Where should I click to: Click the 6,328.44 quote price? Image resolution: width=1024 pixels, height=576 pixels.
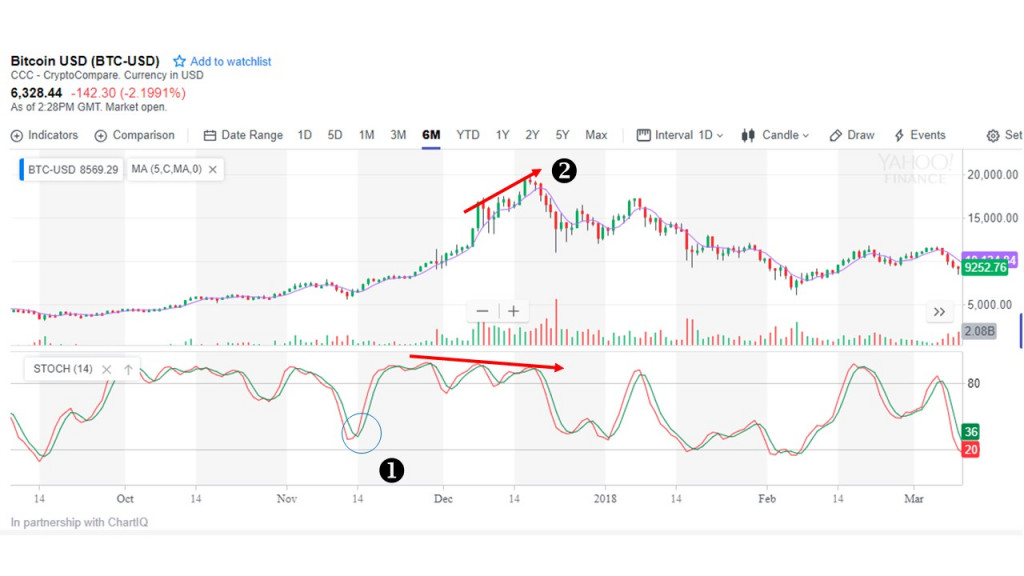pos(37,93)
